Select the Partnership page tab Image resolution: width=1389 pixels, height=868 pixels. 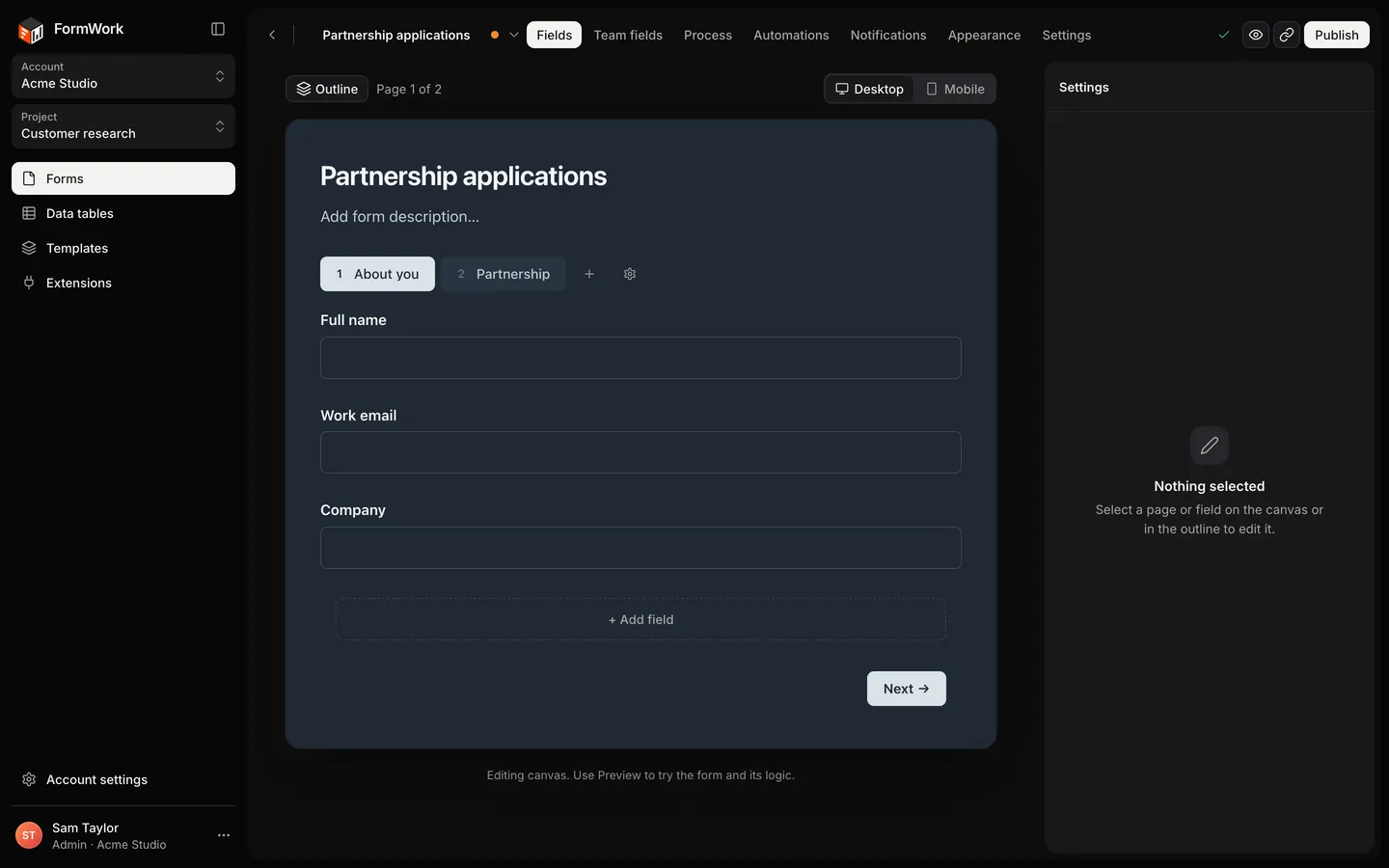pos(504,274)
